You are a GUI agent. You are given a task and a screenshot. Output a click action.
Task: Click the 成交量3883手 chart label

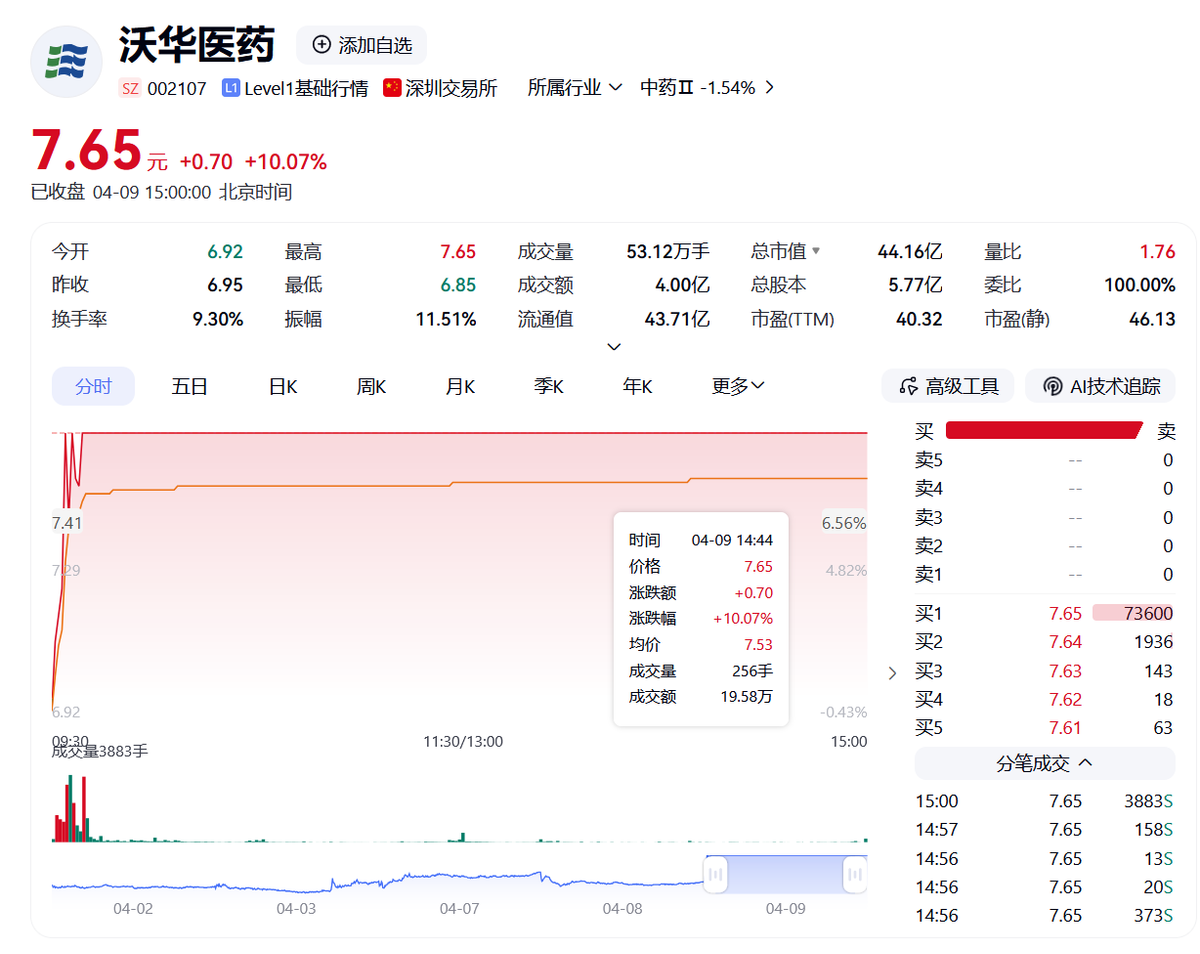tap(100, 751)
